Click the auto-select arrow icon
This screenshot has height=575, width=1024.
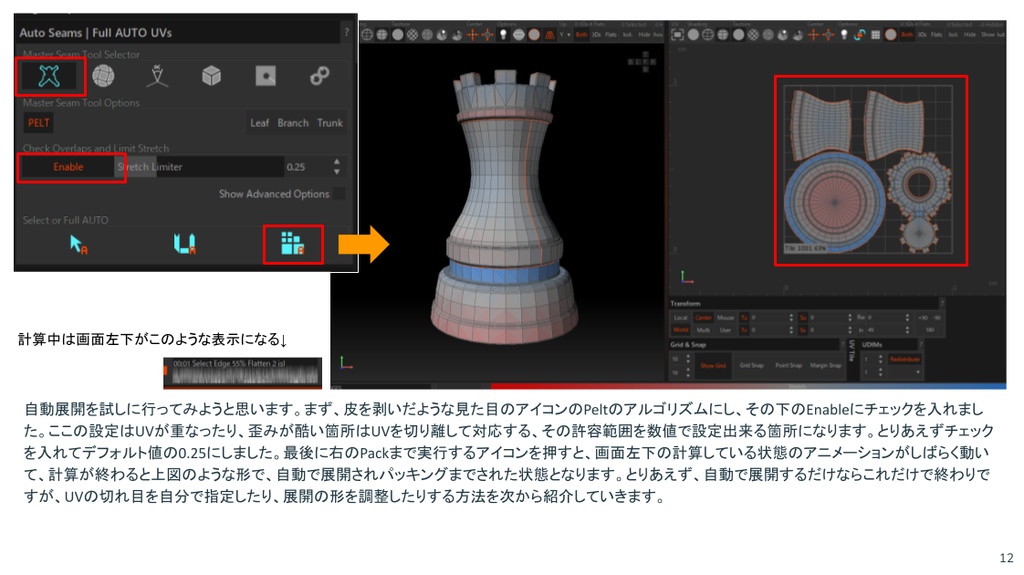[78, 244]
